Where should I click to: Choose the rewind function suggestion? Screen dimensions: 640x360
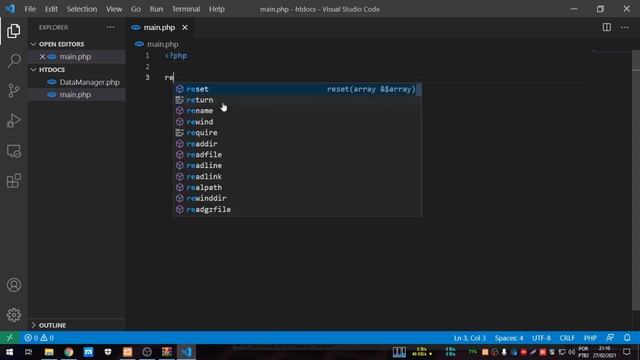point(297,122)
